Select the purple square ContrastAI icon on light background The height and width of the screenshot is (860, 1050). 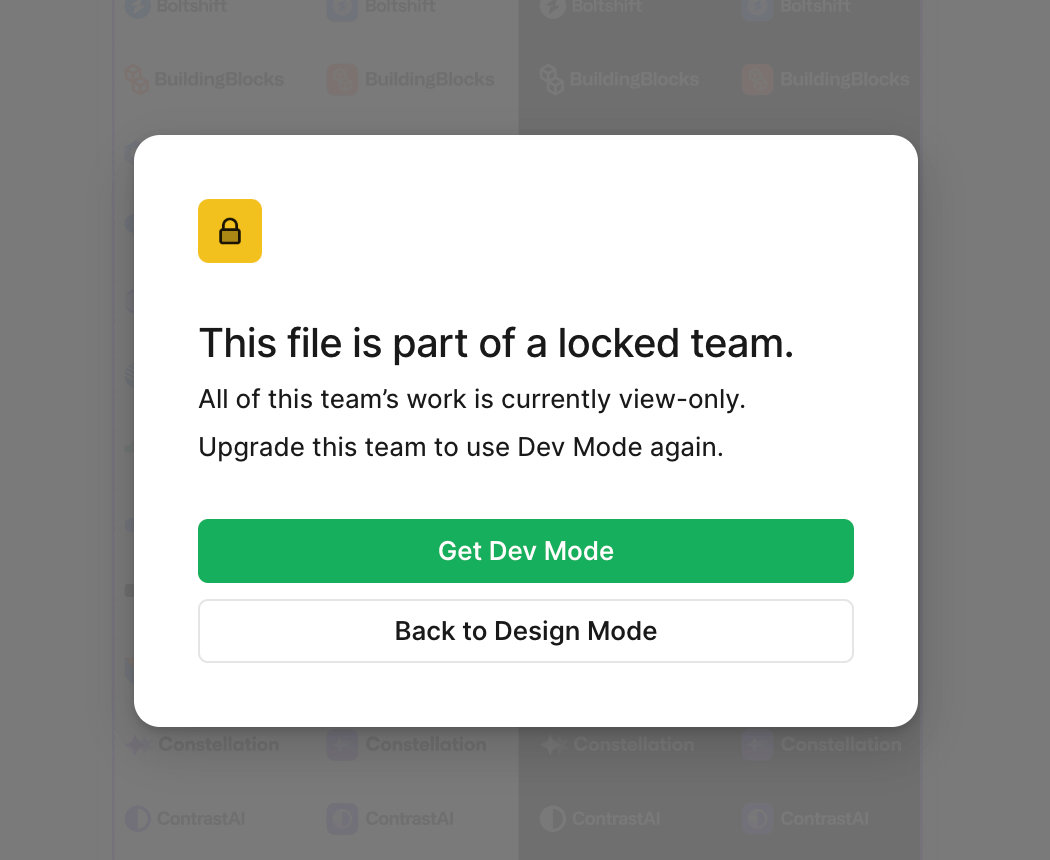[x=342, y=818]
